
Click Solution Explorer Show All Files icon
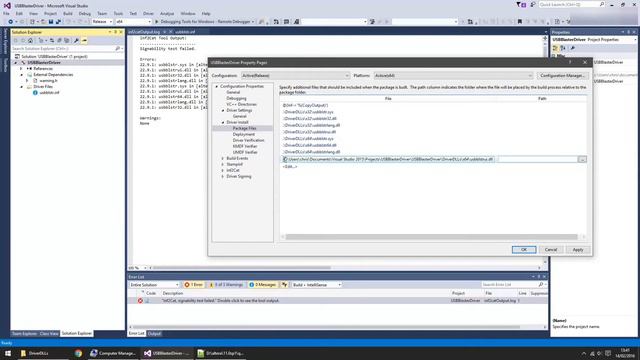pos(67,40)
